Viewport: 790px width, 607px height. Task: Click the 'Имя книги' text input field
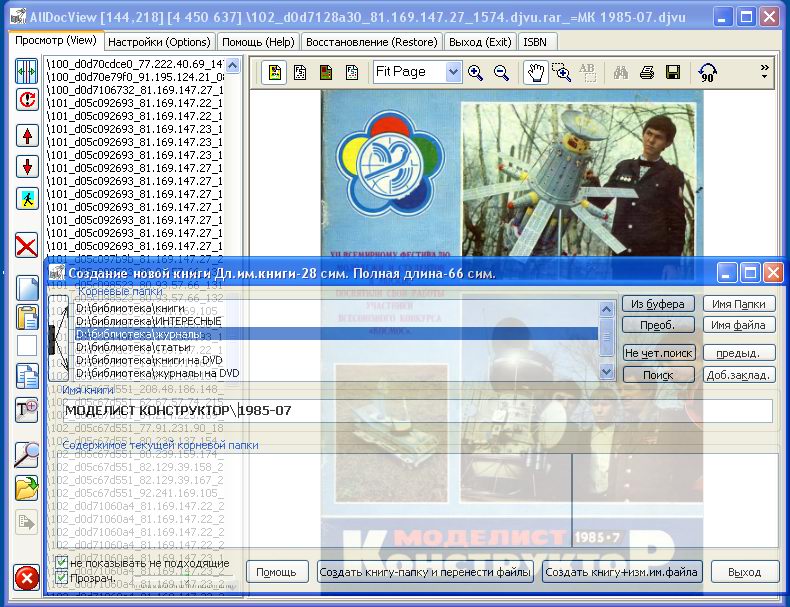coord(416,411)
